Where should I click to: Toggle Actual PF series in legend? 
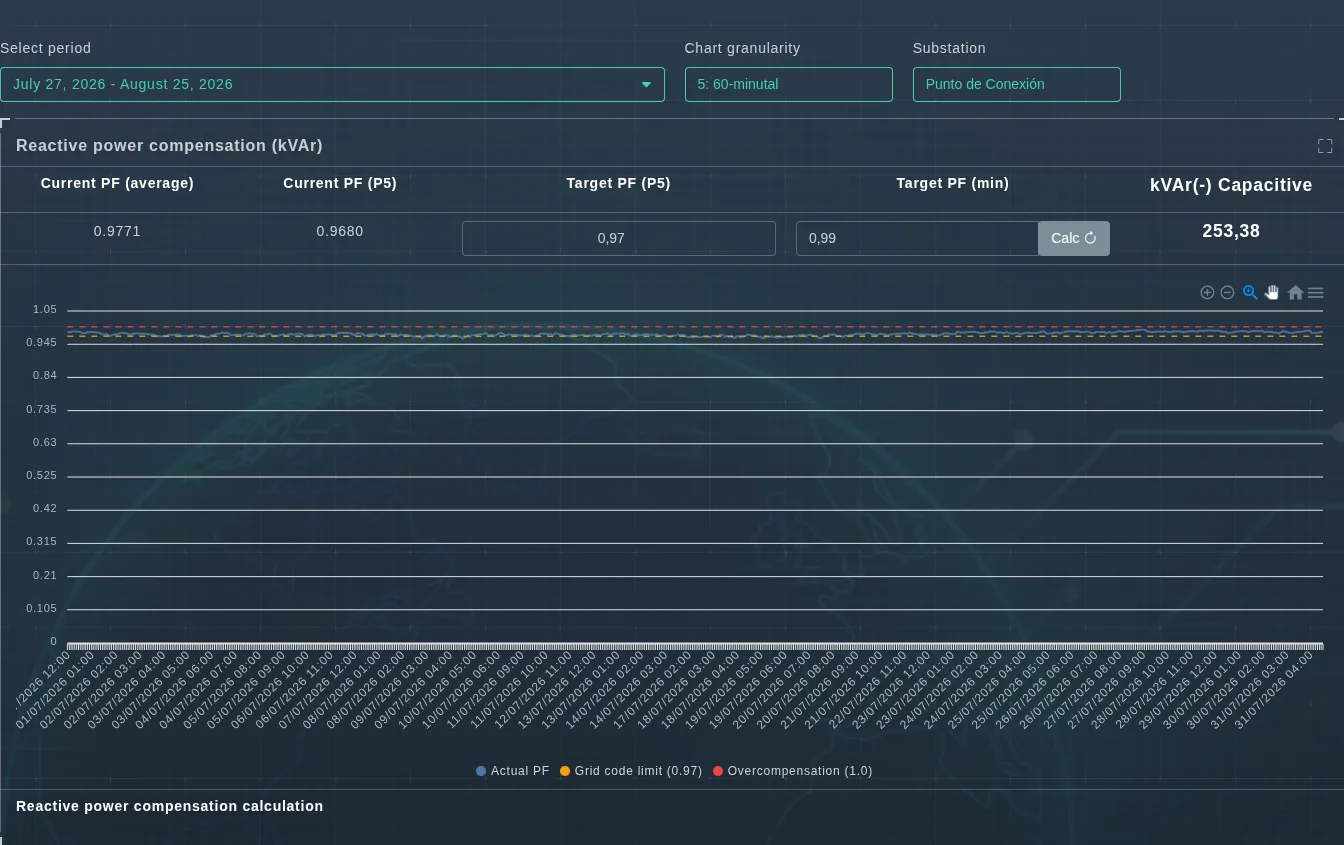(513, 771)
